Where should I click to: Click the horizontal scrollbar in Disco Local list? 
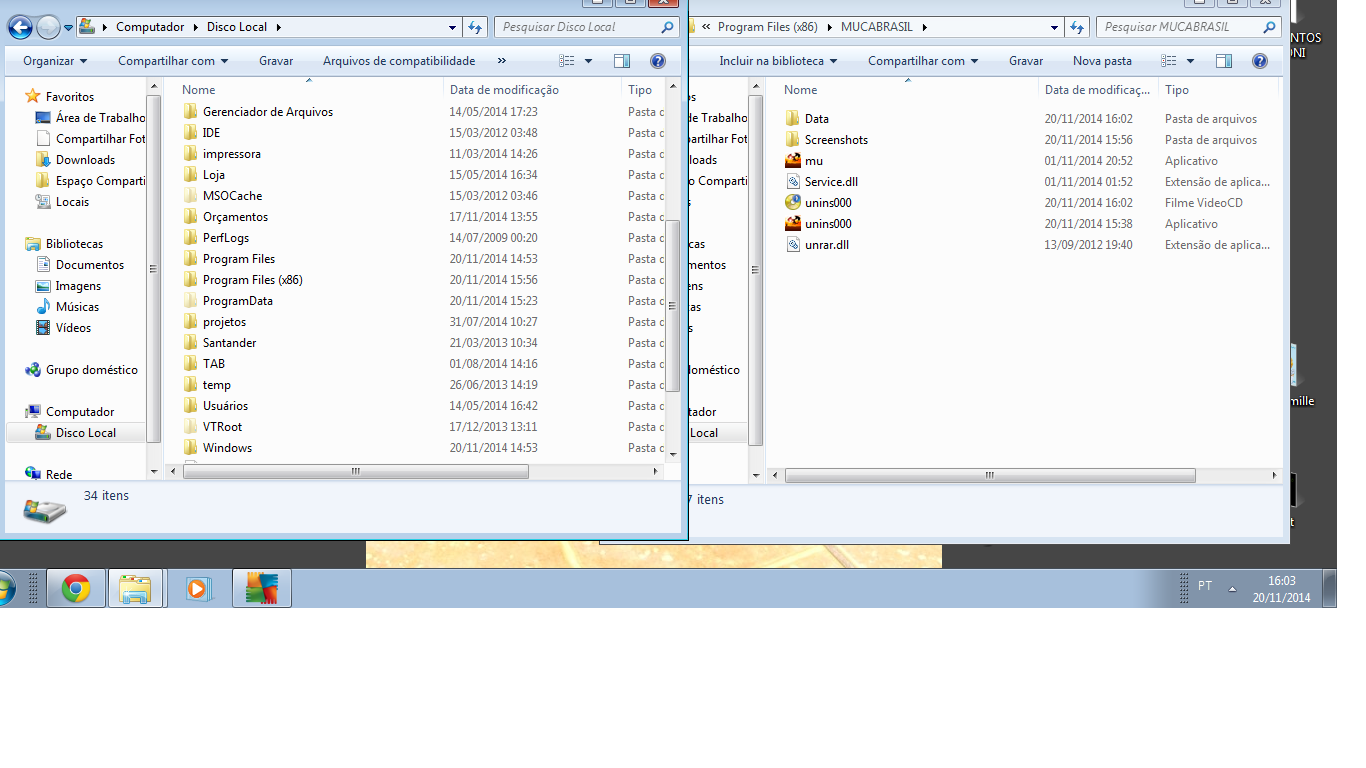pyautogui.click(x=355, y=471)
